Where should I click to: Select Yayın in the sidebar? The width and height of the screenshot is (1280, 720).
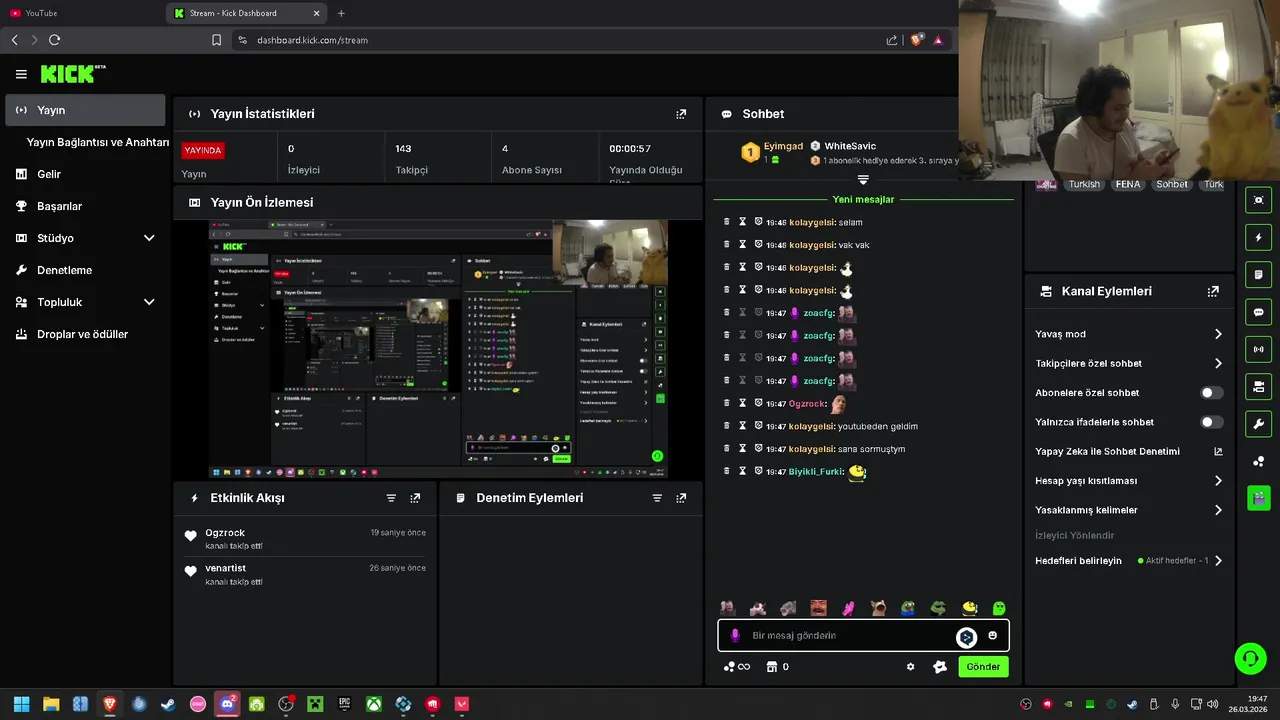click(x=85, y=110)
